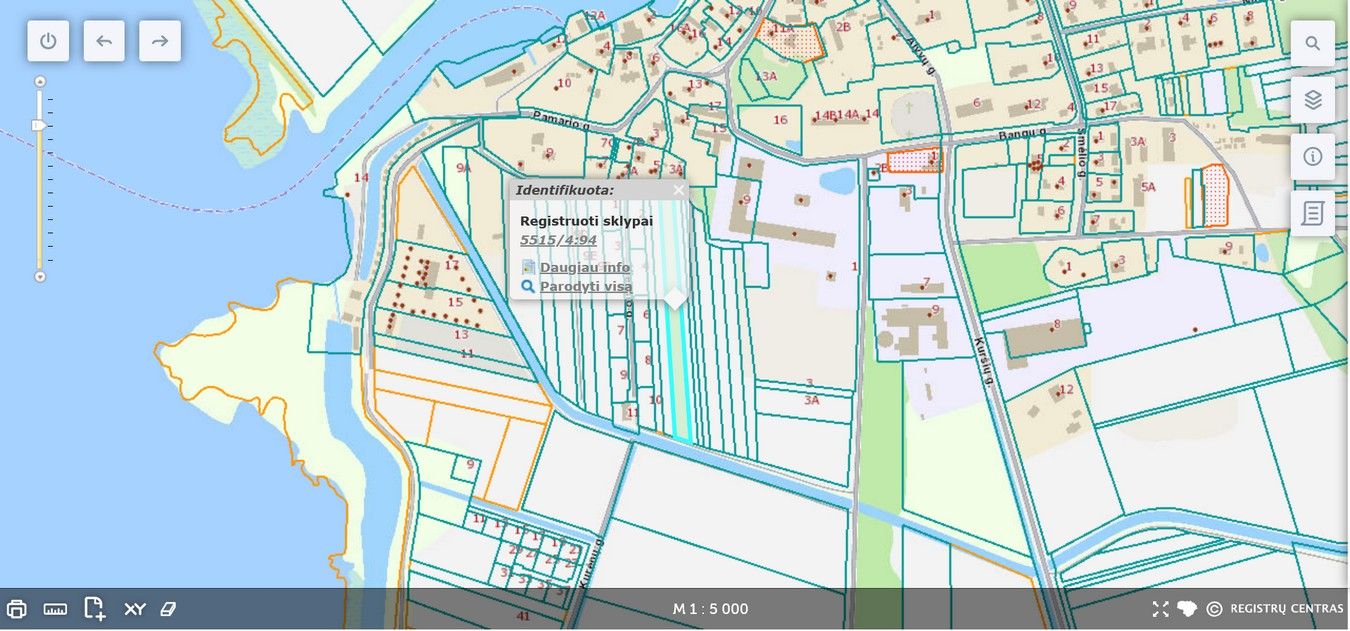Print the current map
The height and width of the screenshot is (631, 1350).
click(17, 609)
